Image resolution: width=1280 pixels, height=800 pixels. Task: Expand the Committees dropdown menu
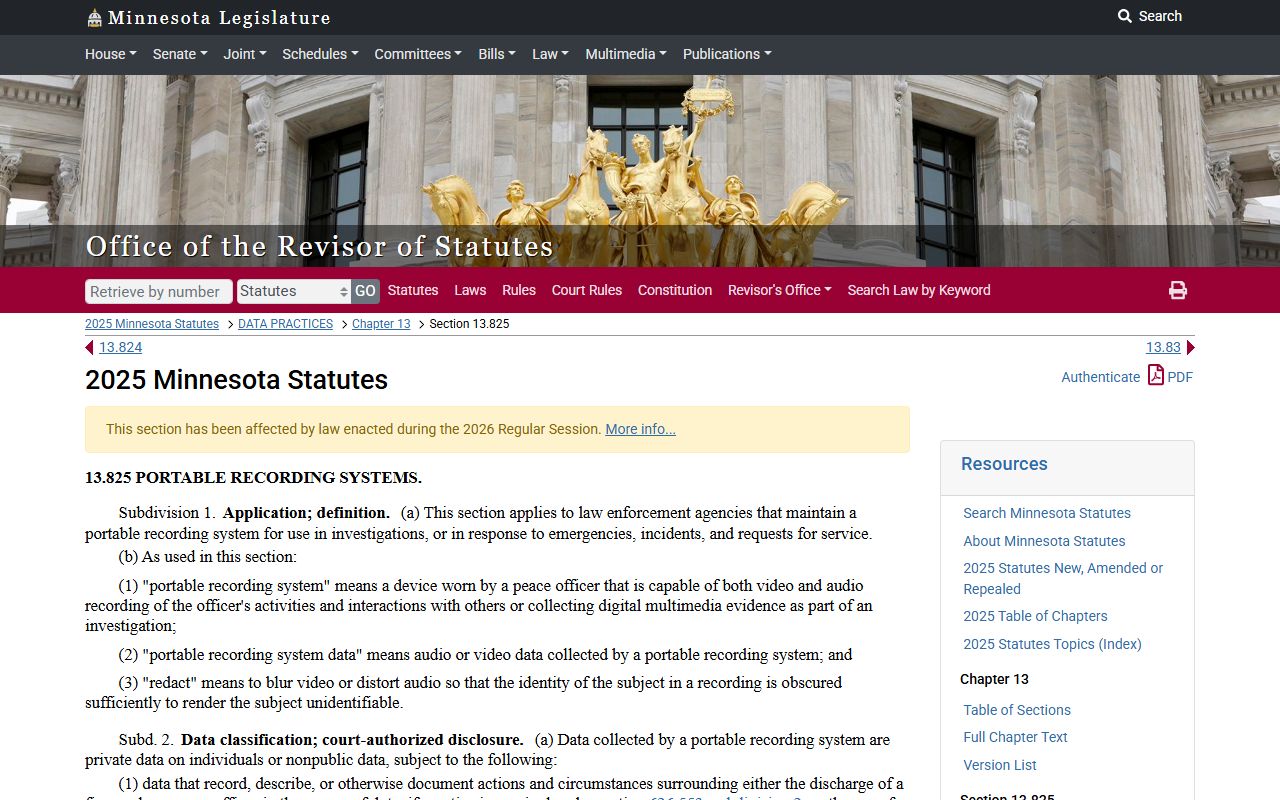pos(418,54)
